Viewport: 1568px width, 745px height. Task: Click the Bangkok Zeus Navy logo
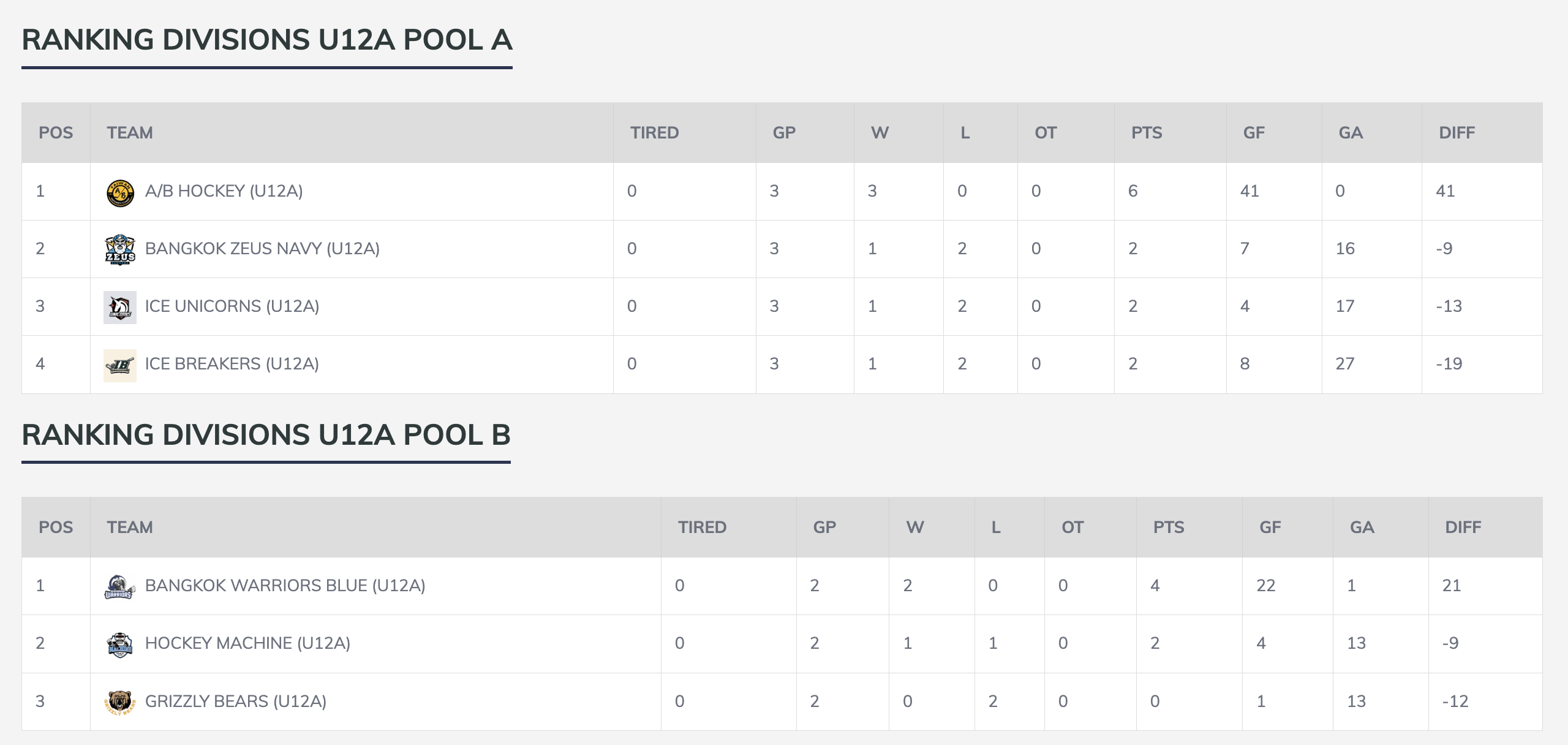tap(120, 249)
